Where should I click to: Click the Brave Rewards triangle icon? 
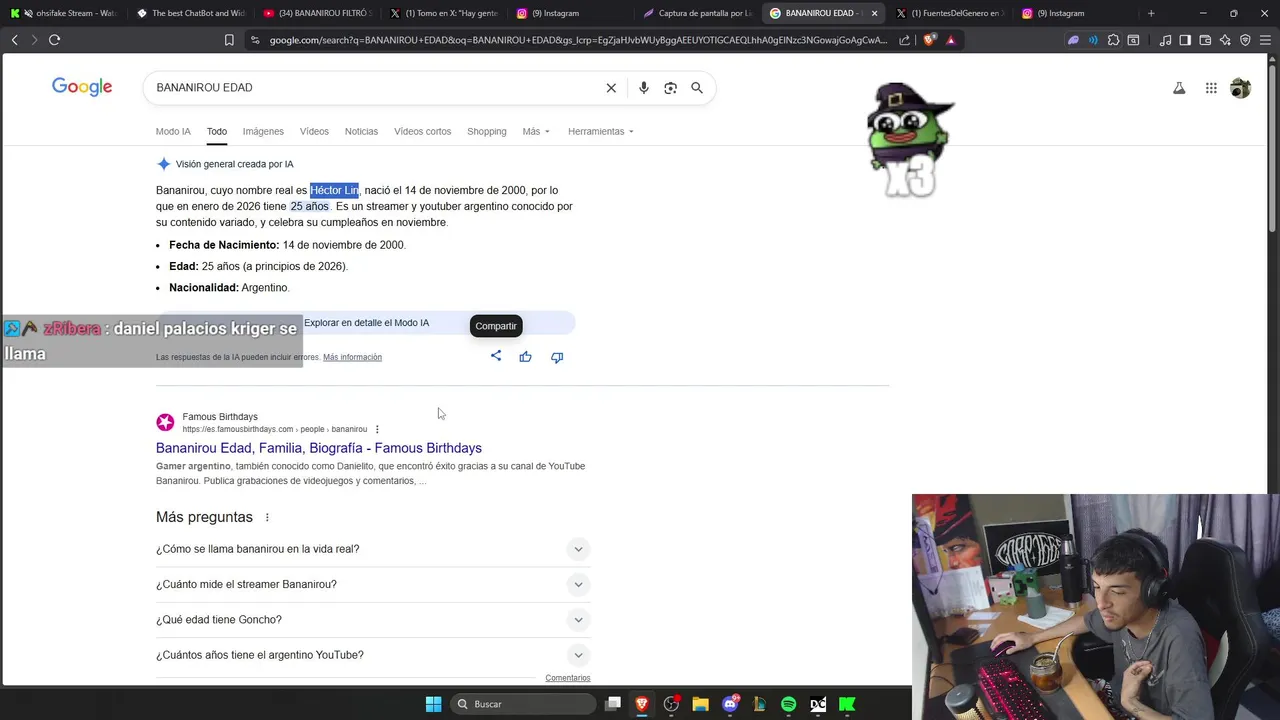click(951, 40)
